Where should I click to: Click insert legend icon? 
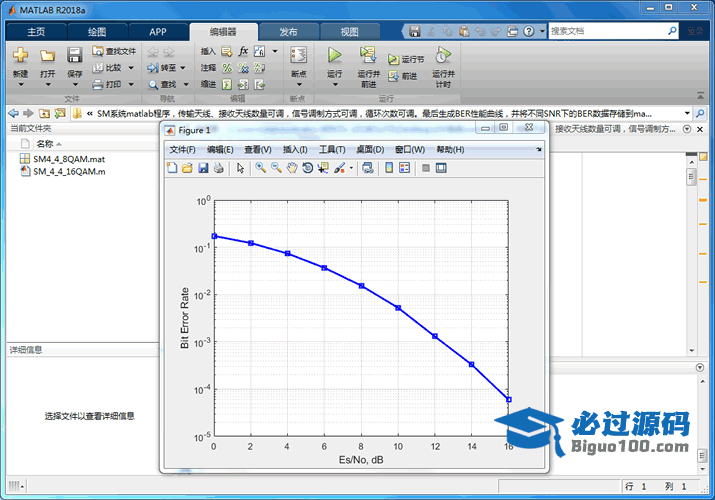click(404, 168)
